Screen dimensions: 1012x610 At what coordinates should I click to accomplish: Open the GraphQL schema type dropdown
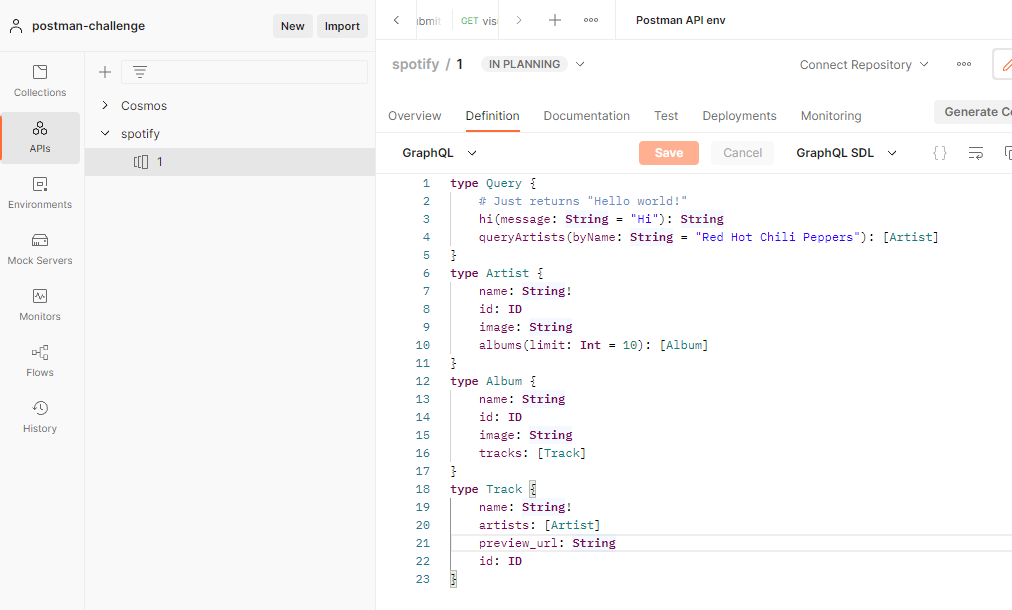[x=440, y=153]
